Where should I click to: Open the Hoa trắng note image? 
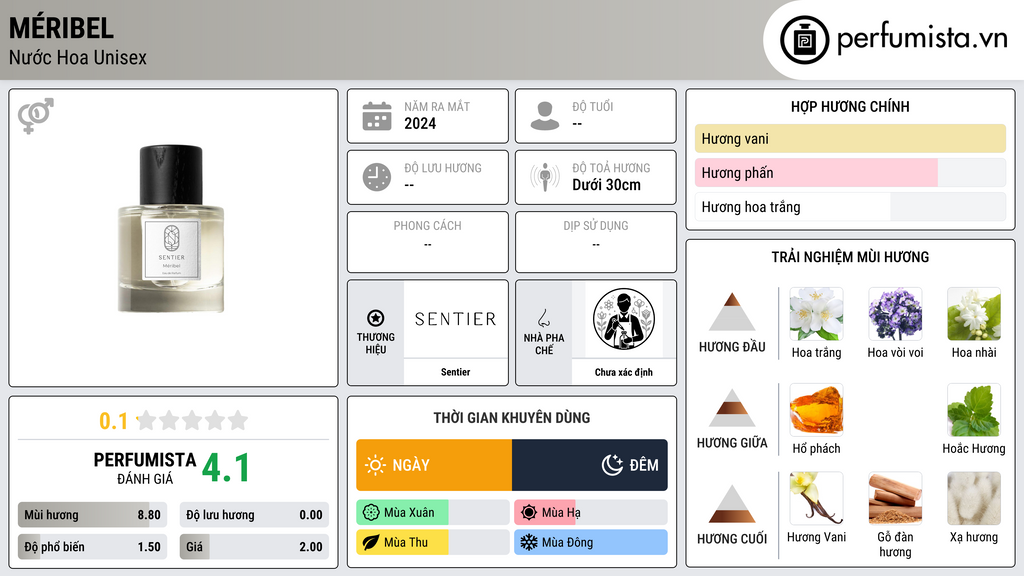[816, 314]
